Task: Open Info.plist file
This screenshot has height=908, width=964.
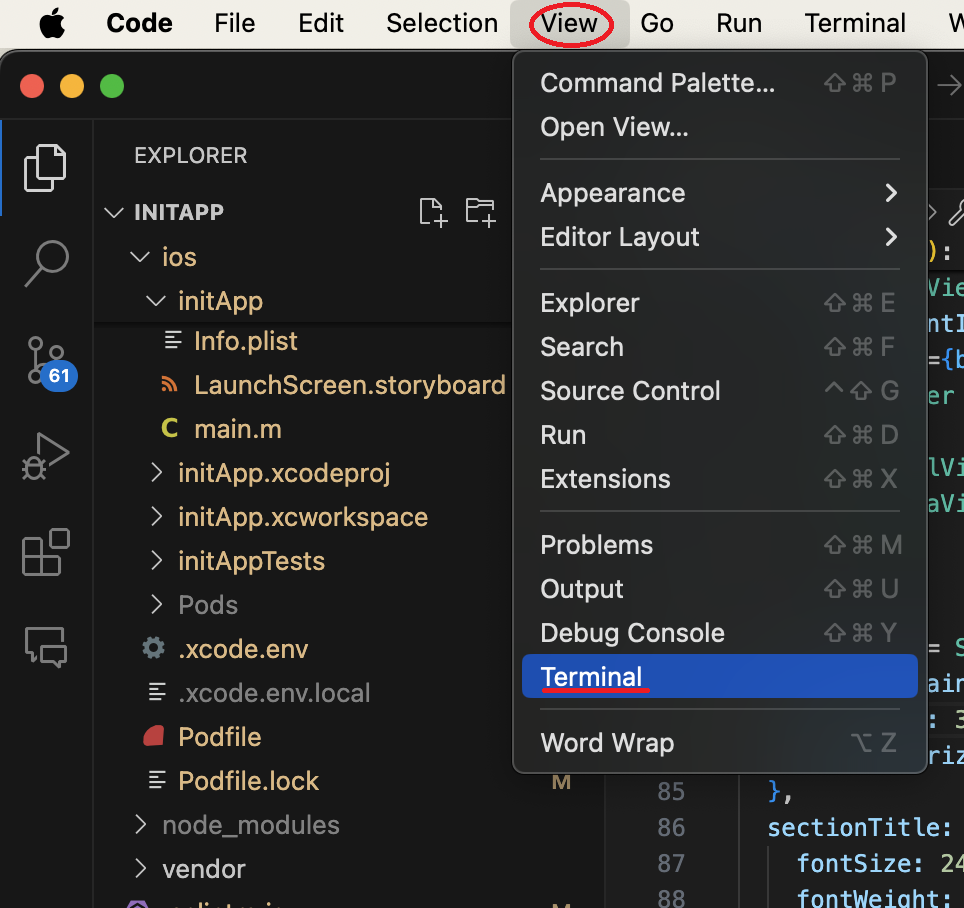Action: [x=246, y=341]
